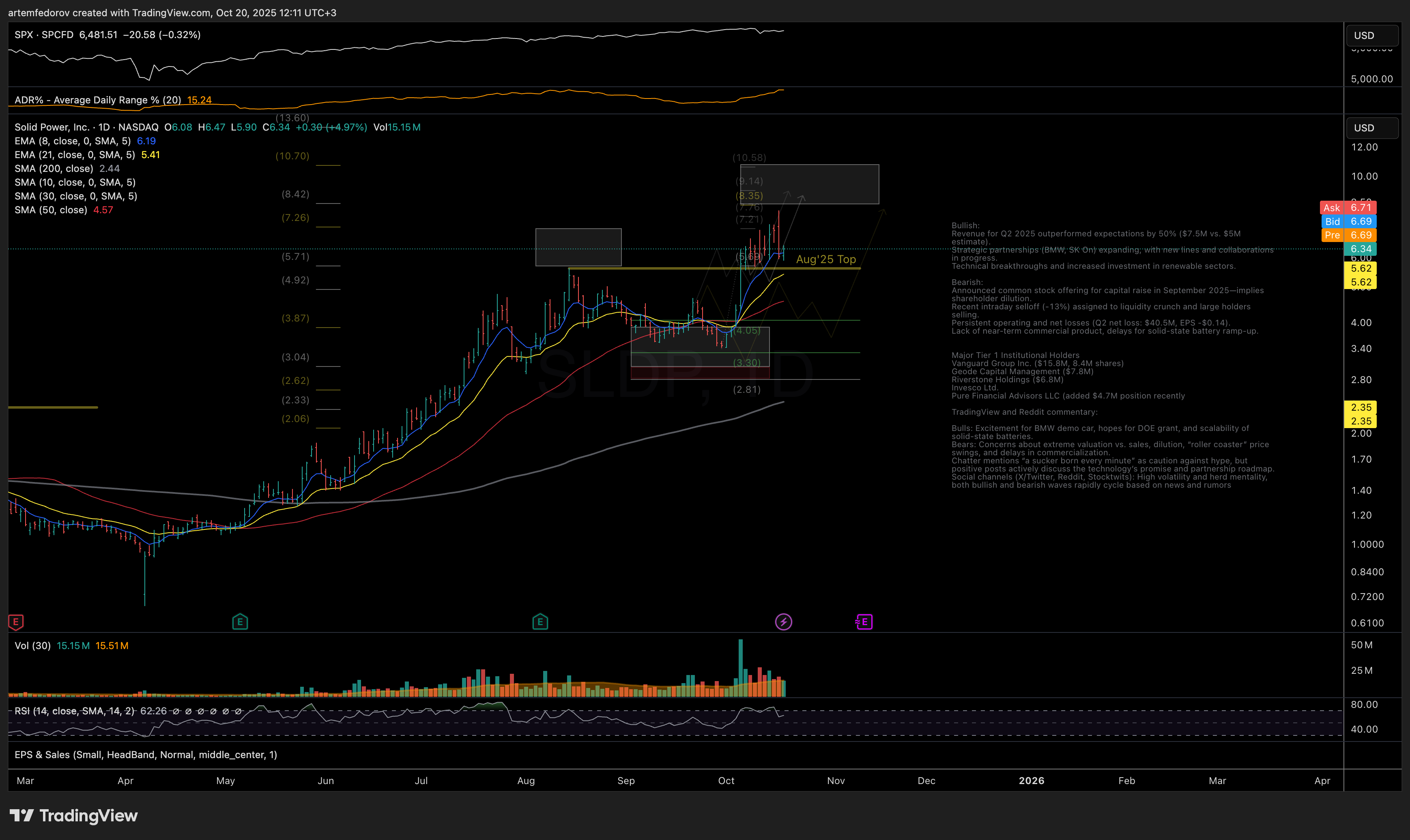Click the (3.30) support level label
The width and height of the screenshot is (1410, 840).
point(747,363)
